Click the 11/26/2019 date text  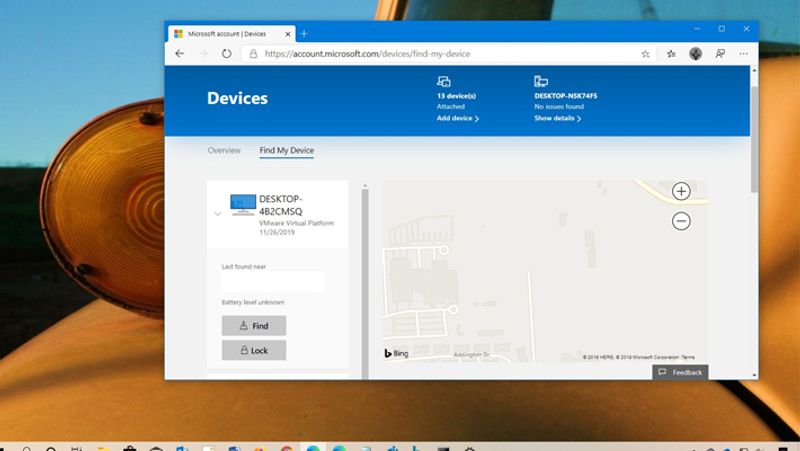[x=277, y=233]
